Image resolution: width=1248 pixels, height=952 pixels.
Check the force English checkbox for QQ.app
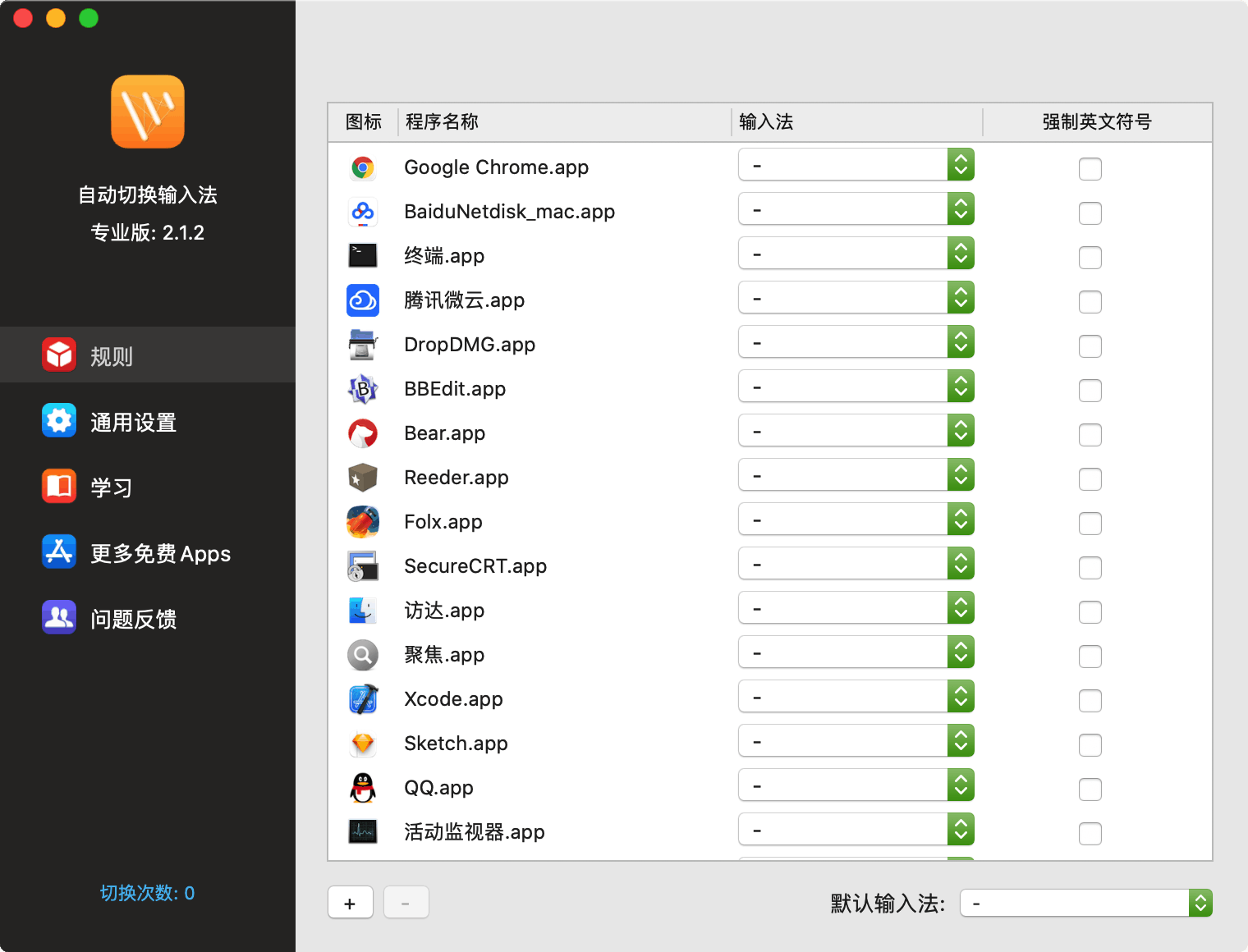[x=1090, y=790]
